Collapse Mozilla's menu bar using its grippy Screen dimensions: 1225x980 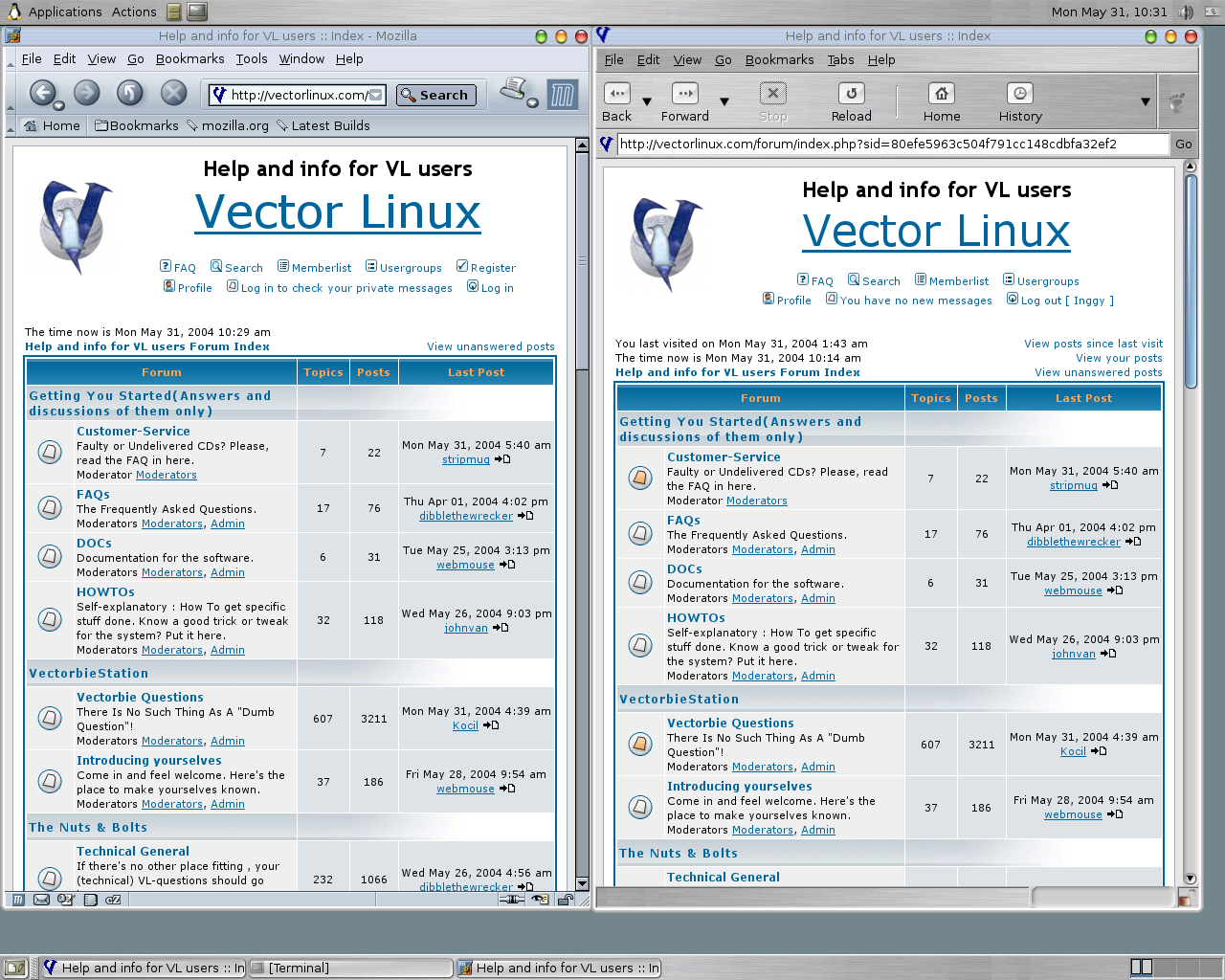11,58
